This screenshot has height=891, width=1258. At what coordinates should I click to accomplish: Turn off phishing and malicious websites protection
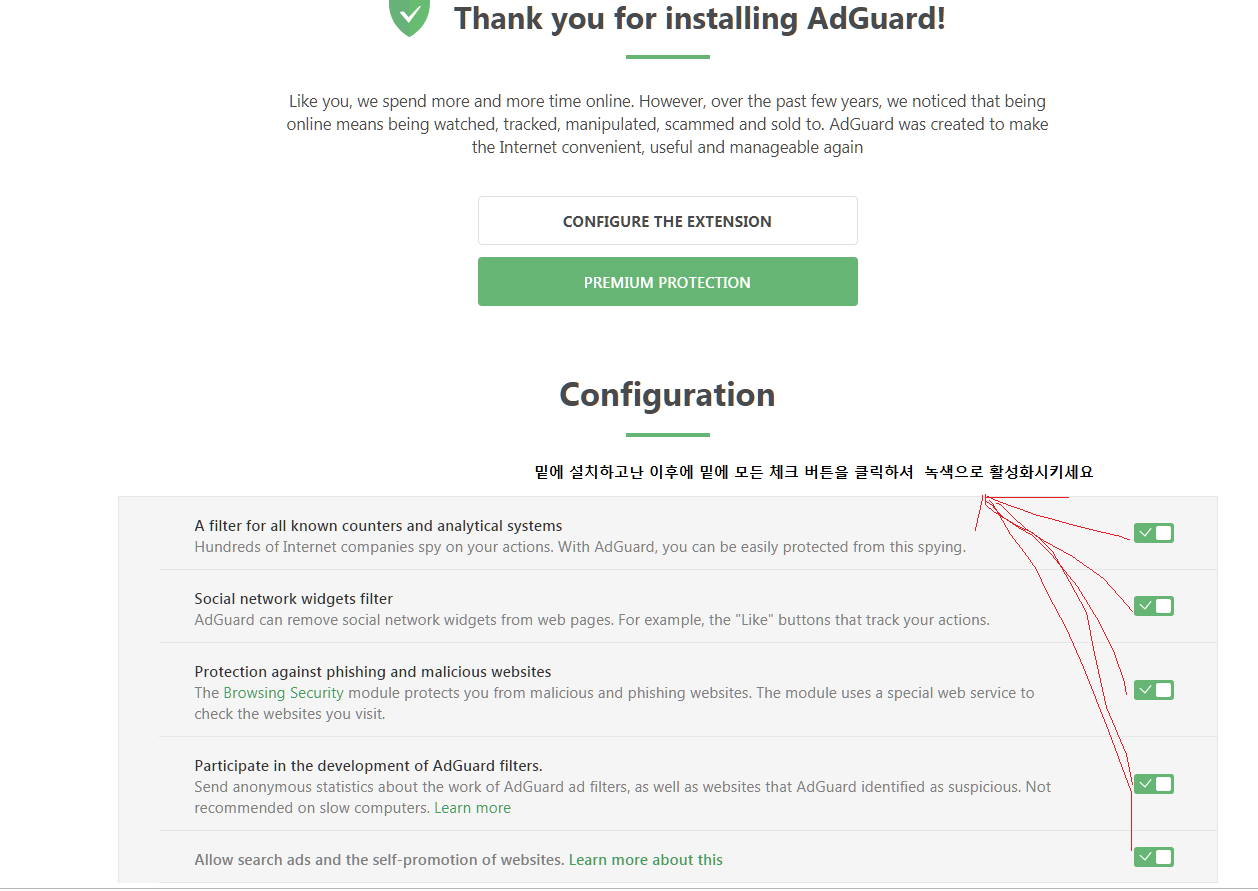tap(1153, 690)
